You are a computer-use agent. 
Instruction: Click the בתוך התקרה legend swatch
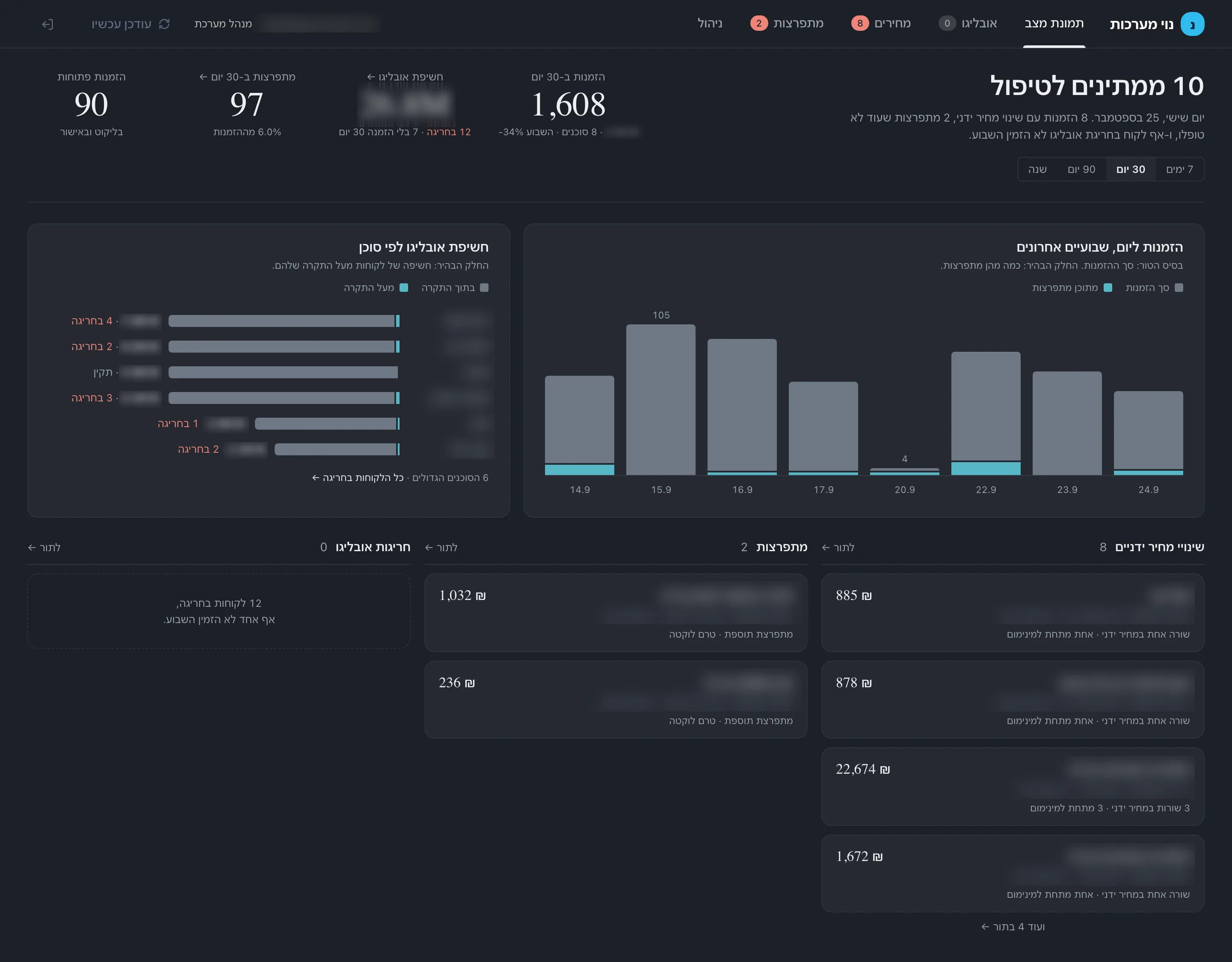click(484, 288)
